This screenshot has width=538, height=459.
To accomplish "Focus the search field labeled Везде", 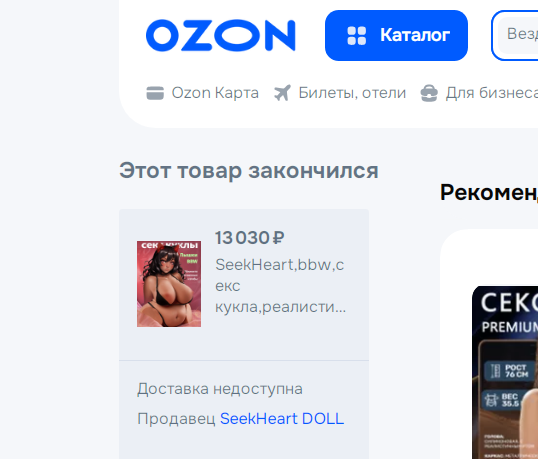I will (517, 35).
